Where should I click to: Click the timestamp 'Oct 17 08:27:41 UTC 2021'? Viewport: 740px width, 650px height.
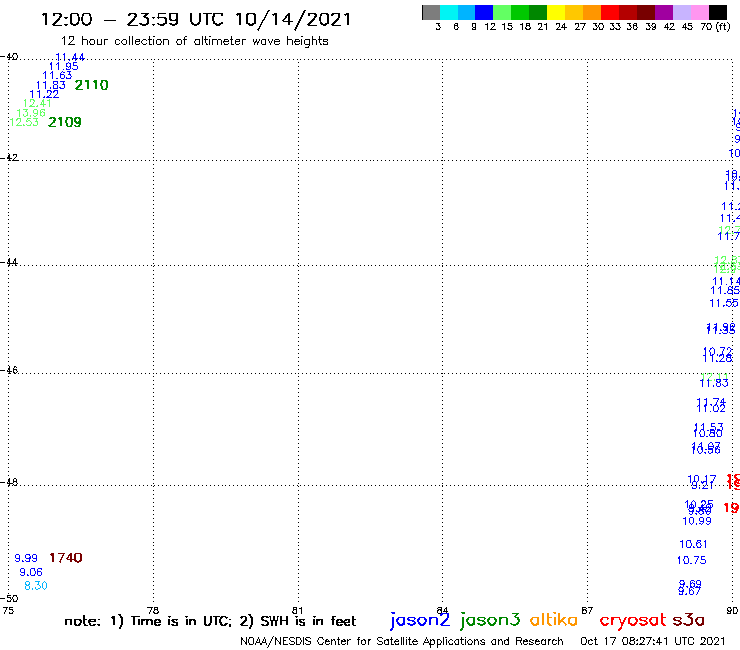(x=652, y=641)
